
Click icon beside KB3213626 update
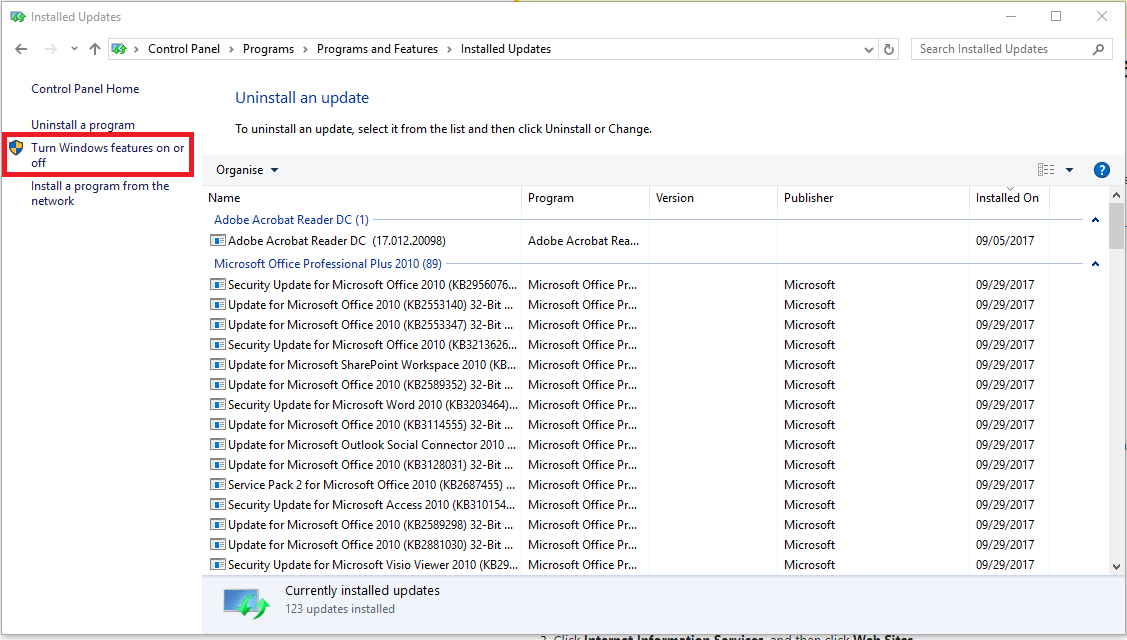tap(217, 344)
